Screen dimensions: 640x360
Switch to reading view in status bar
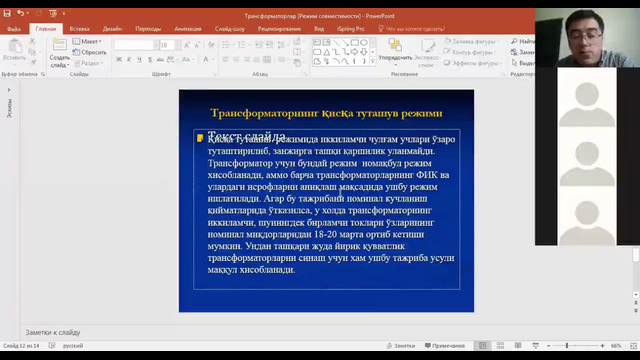(x=518, y=346)
